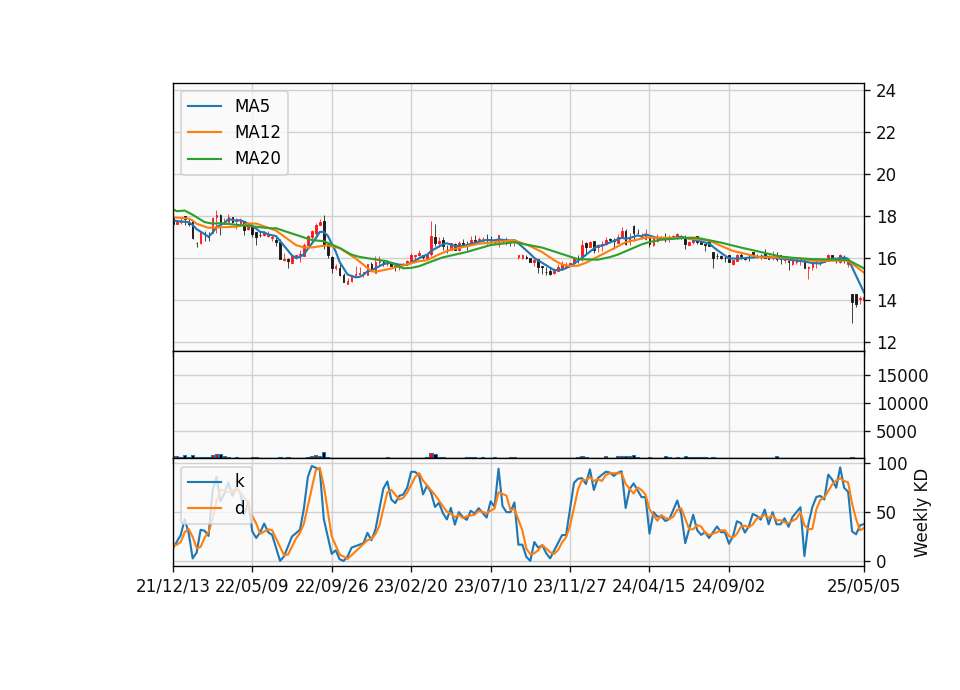960x690 pixels.
Task: Click the MA5 legend label
Action: [252, 106]
